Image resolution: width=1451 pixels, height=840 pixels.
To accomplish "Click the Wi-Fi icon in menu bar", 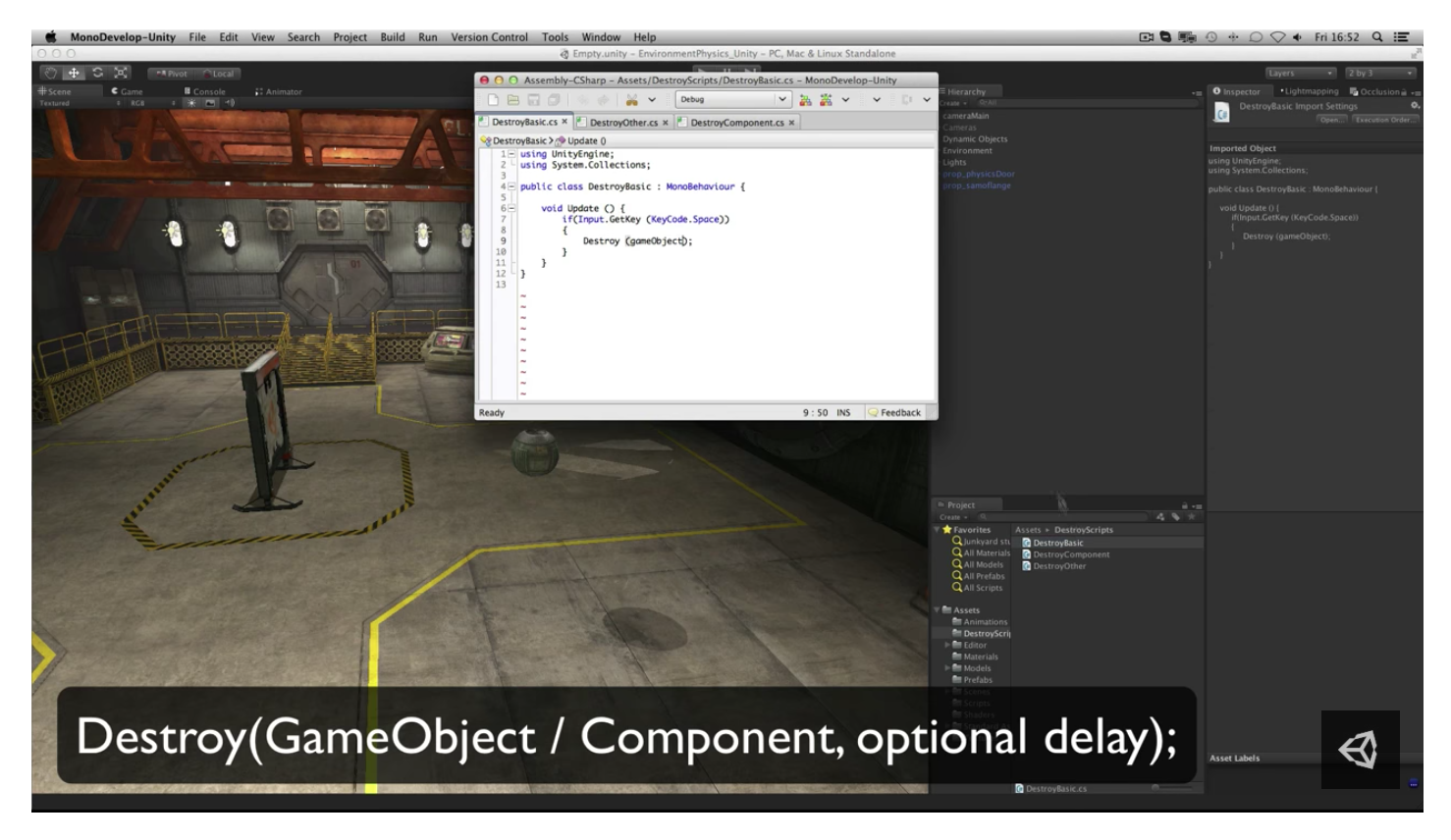I will point(1277,37).
